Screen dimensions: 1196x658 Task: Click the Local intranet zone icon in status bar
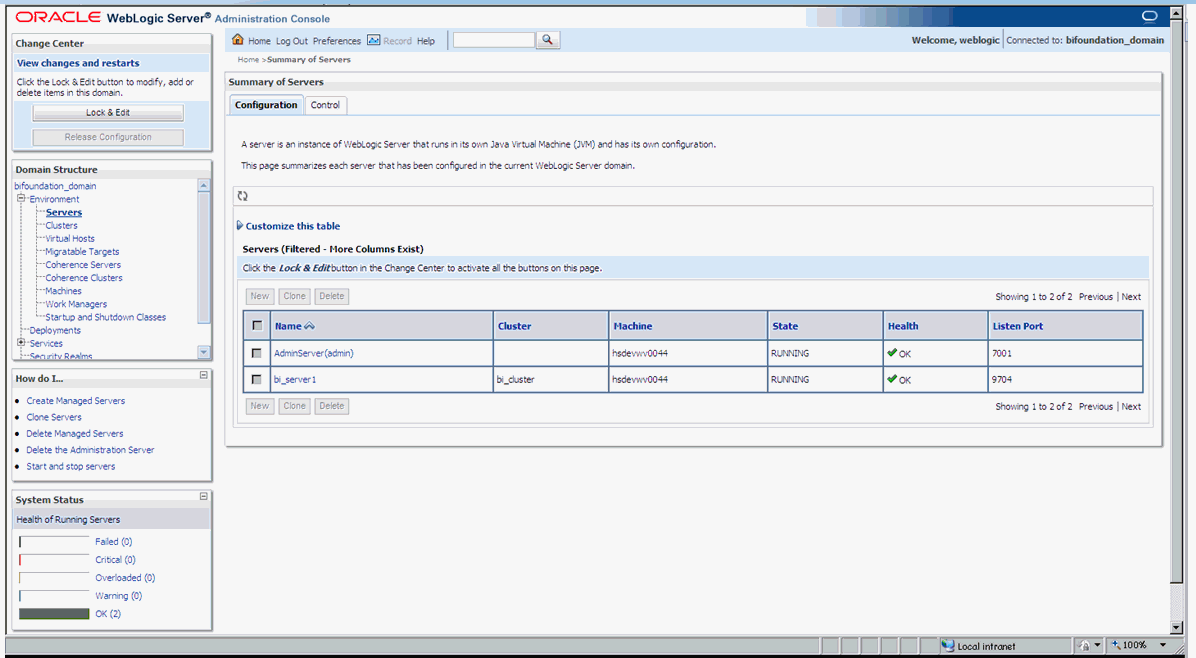[946, 645]
